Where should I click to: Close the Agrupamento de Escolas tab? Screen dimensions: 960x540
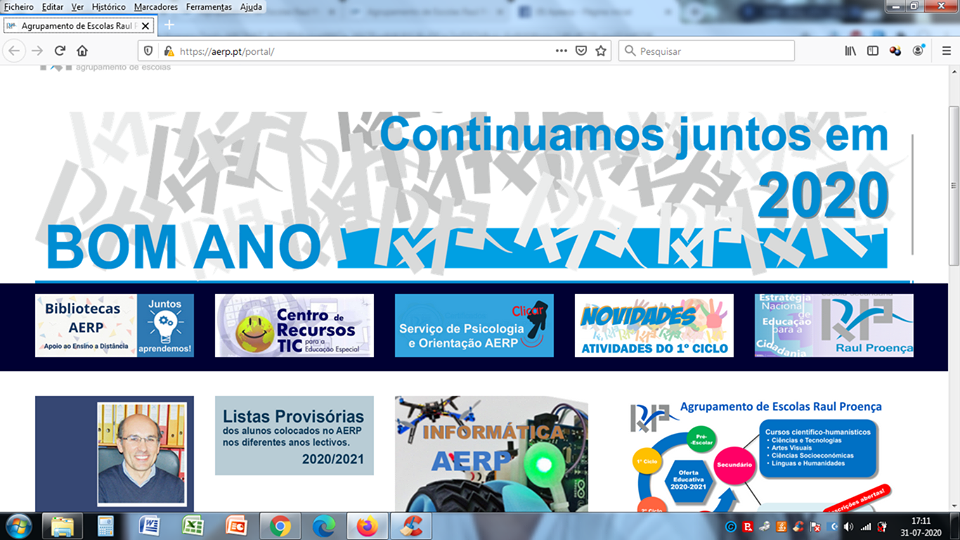click(x=145, y=26)
